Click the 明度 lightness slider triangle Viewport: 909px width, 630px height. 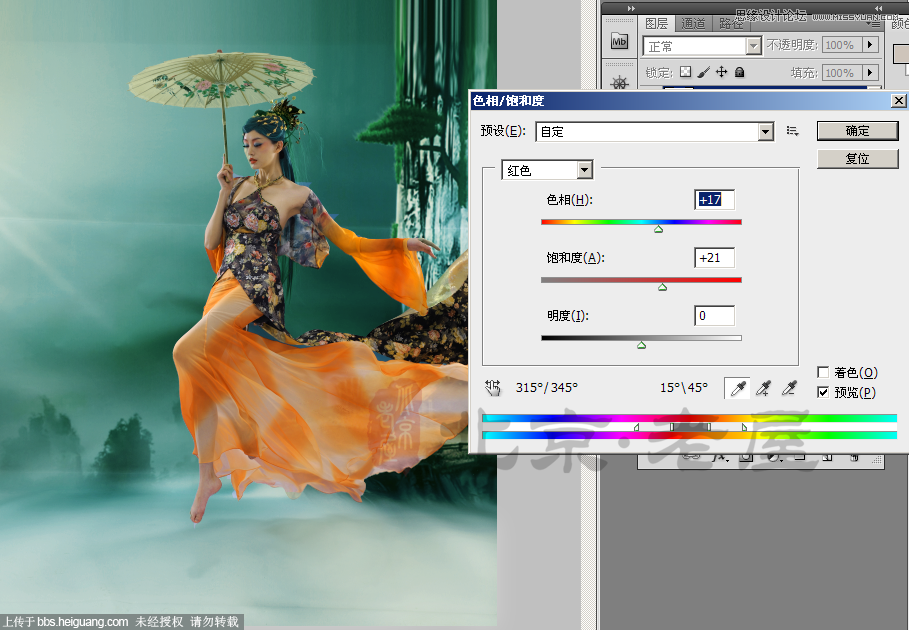tap(641, 346)
